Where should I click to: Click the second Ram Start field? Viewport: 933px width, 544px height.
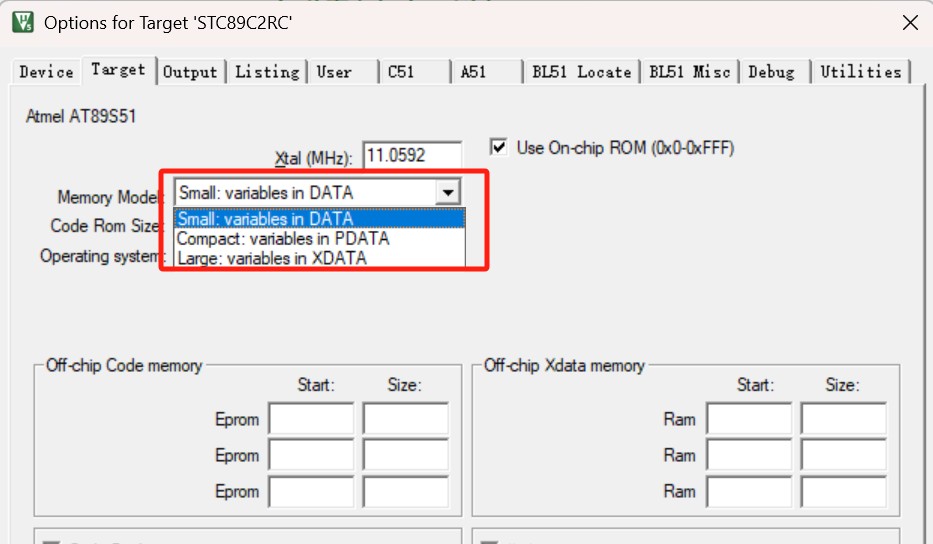click(749, 455)
